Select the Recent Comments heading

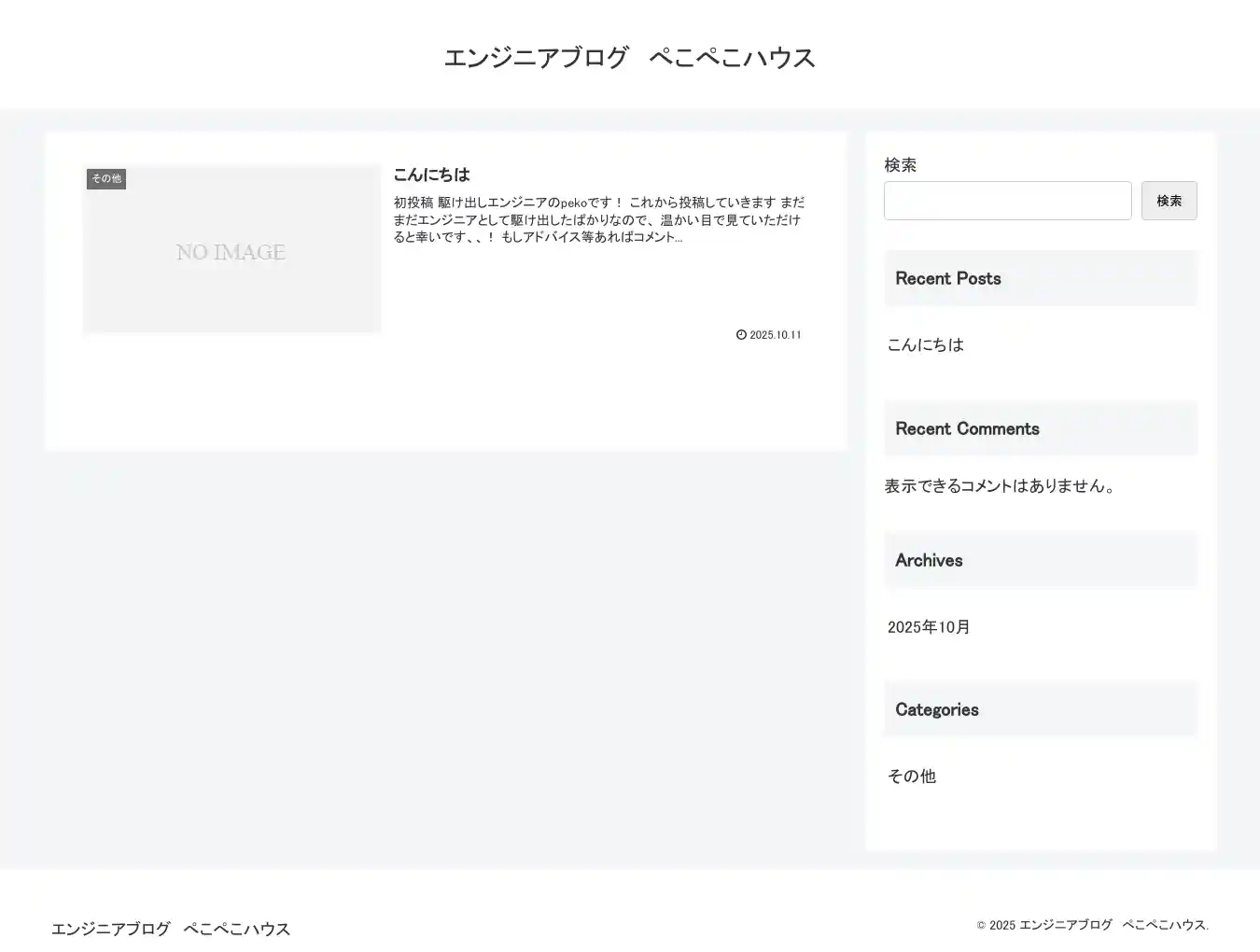tap(967, 428)
